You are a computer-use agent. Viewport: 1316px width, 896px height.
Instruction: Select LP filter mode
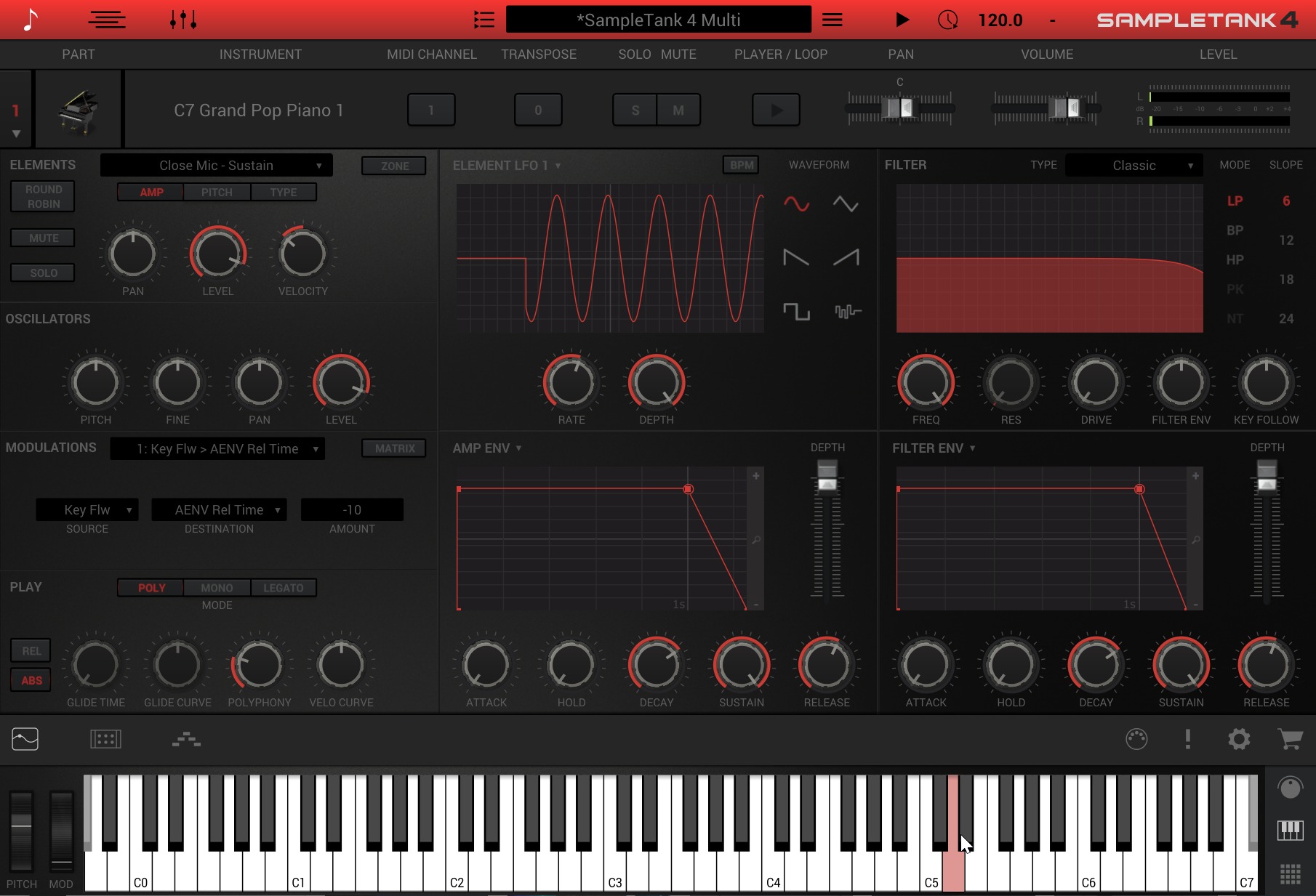point(1235,201)
